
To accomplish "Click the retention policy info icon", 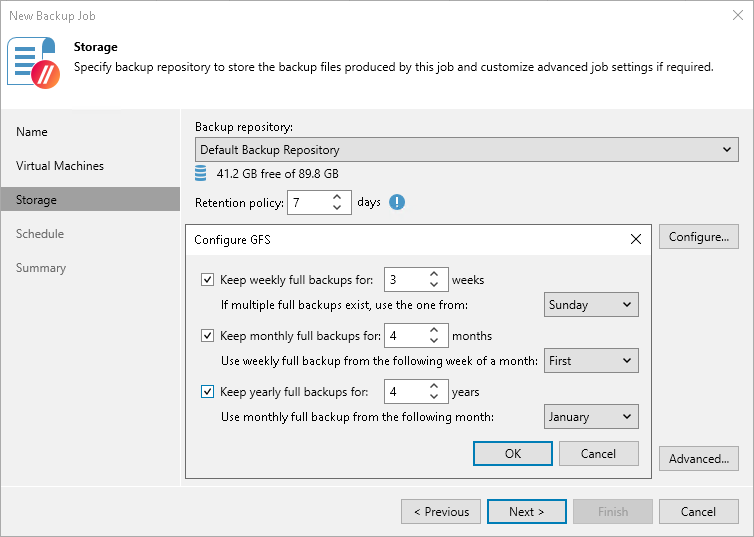I will (397, 202).
